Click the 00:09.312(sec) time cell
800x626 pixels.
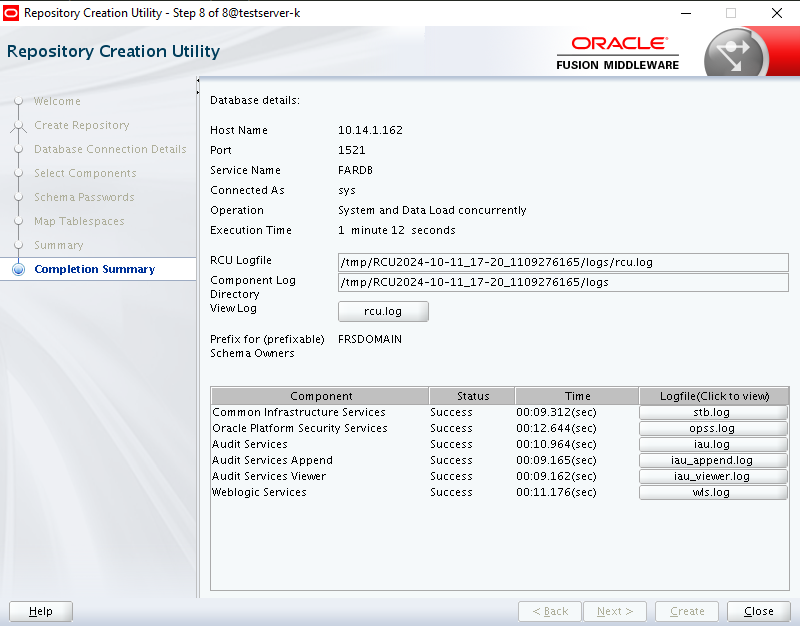556,412
